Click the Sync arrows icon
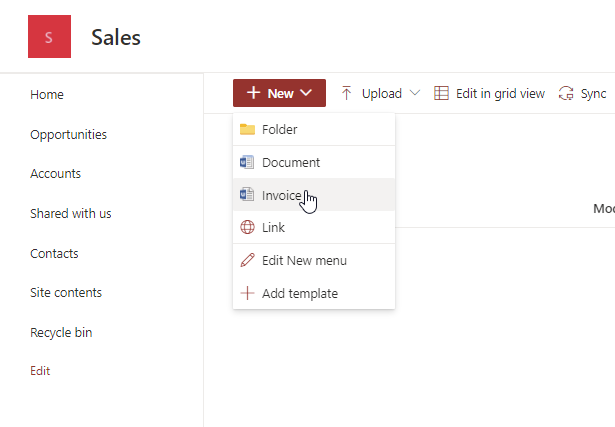The height and width of the screenshot is (427, 615). [x=566, y=93]
